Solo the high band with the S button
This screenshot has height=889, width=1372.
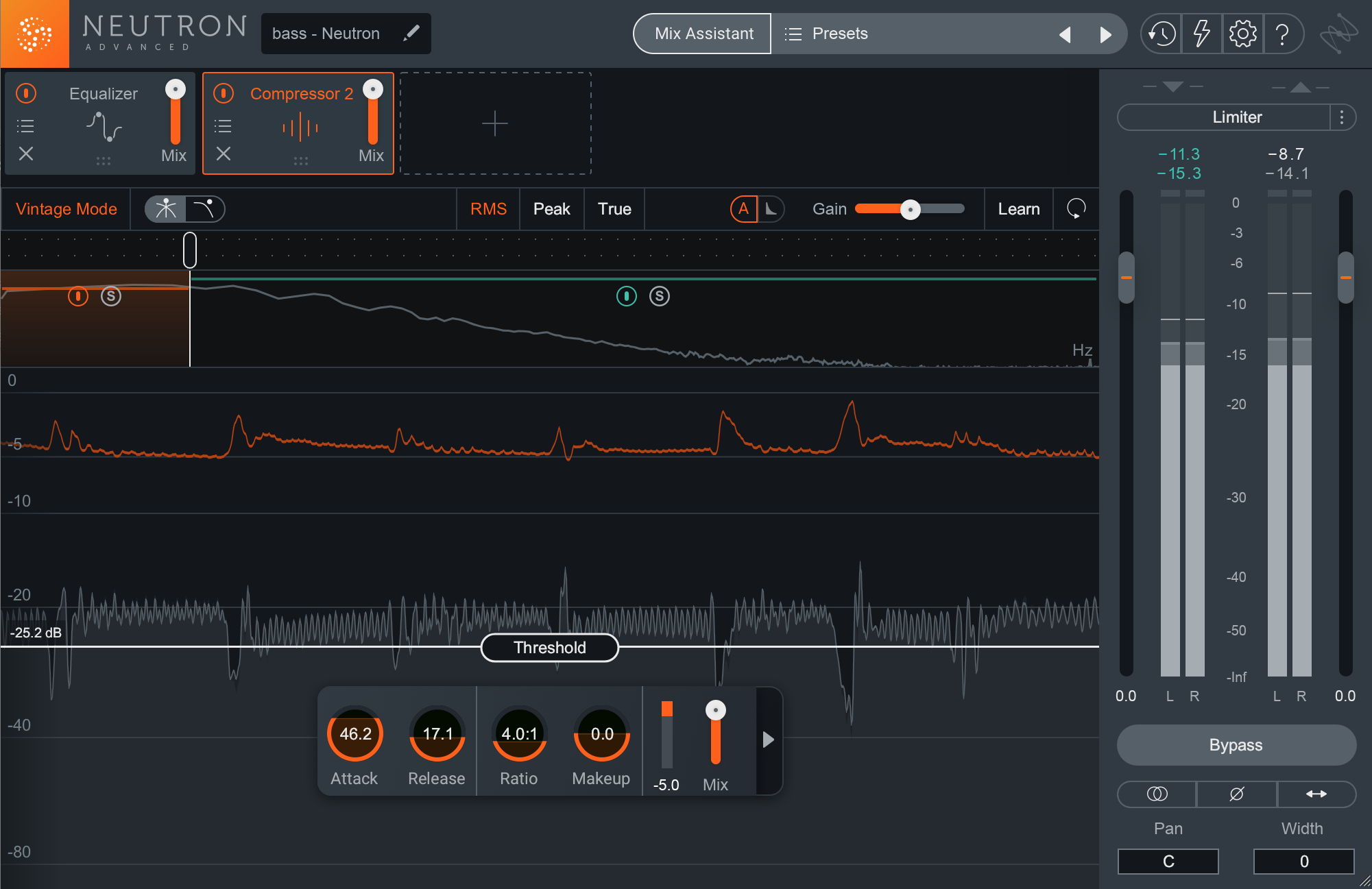(660, 296)
